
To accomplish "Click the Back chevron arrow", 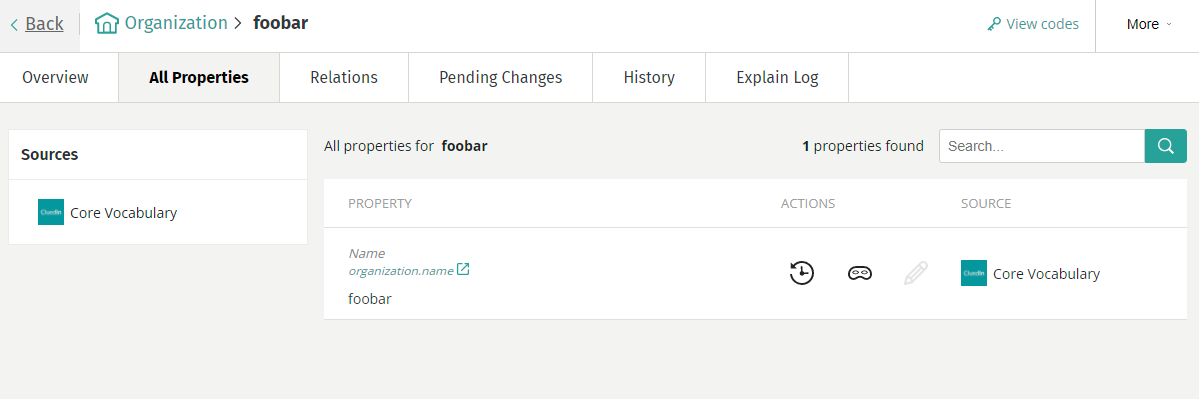I will point(14,24).
